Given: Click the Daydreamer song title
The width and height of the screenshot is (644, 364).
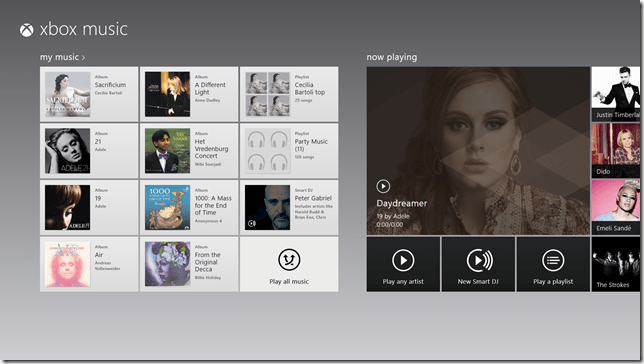Looking at the screenshot, I should [402, 203].
